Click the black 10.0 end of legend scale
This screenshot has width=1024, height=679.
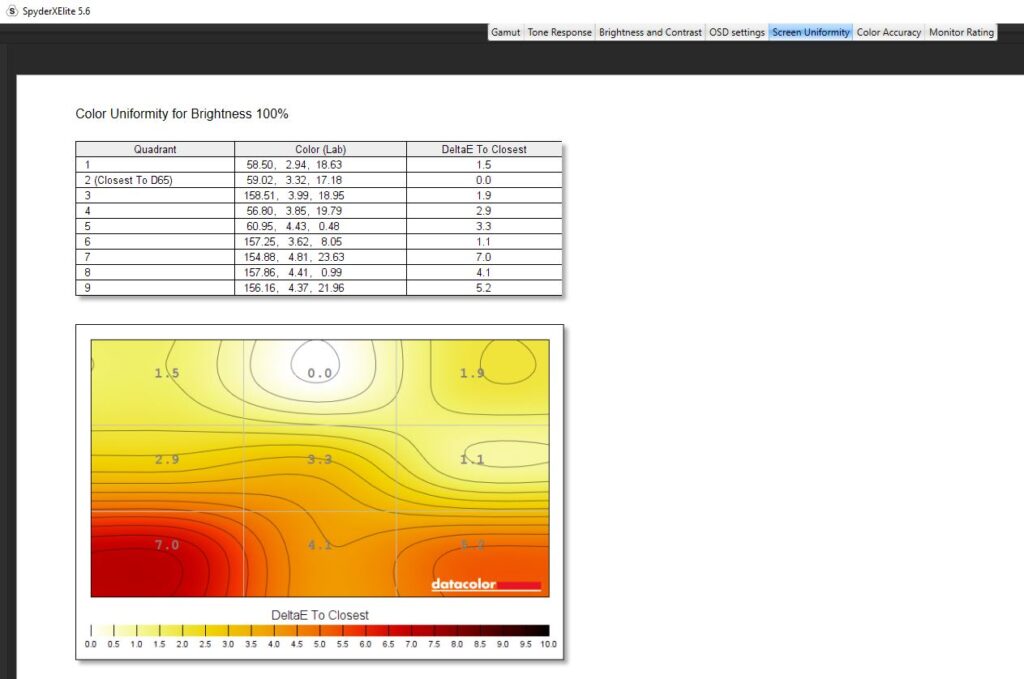[541, 630]
